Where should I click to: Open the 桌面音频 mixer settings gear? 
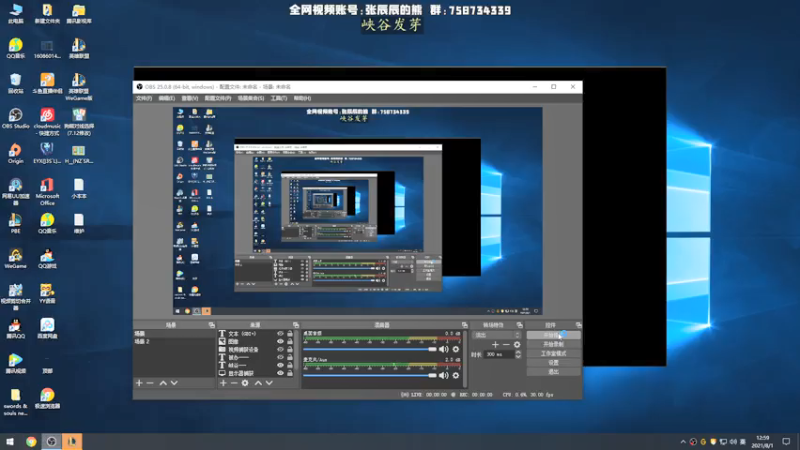[x=456, y=349]
